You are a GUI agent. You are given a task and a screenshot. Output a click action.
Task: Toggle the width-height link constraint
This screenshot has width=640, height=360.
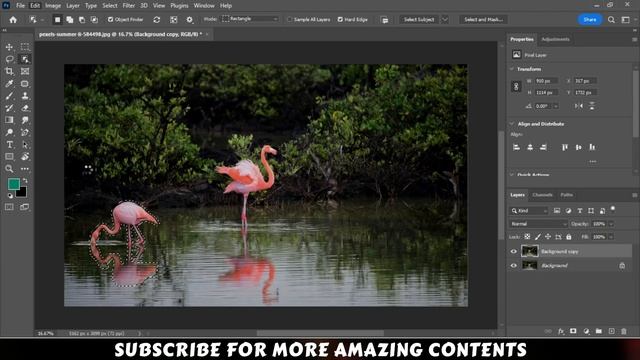tap(516, 87)
